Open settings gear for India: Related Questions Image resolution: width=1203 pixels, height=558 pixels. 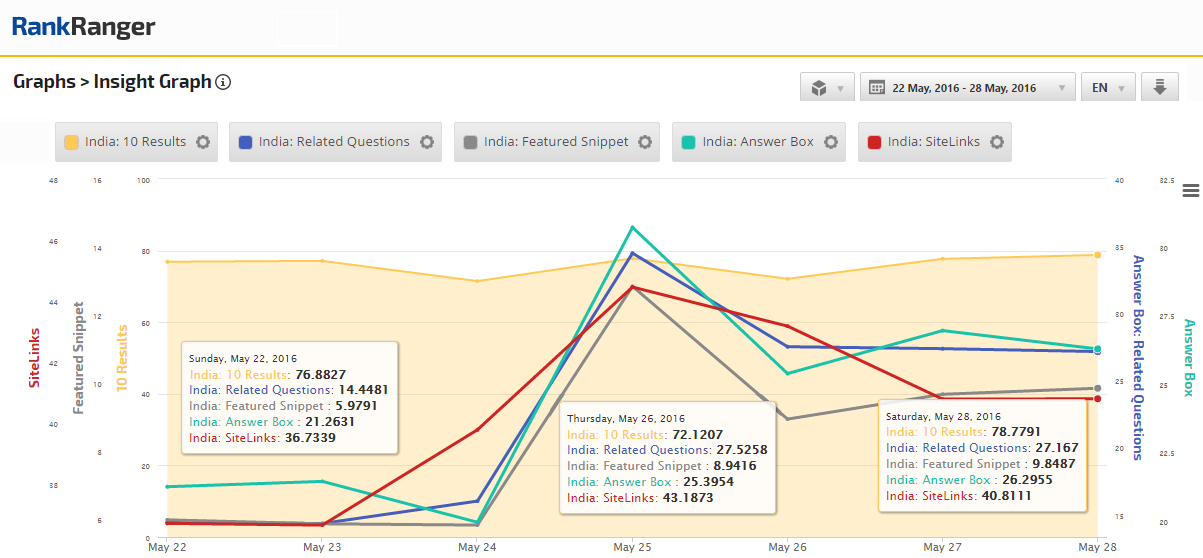point(427,142)
